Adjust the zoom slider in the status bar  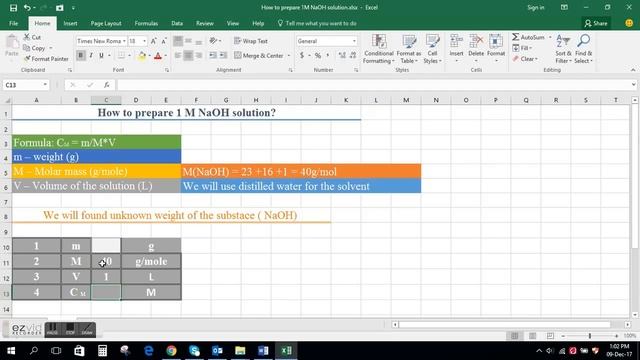(x=590, y=336)
